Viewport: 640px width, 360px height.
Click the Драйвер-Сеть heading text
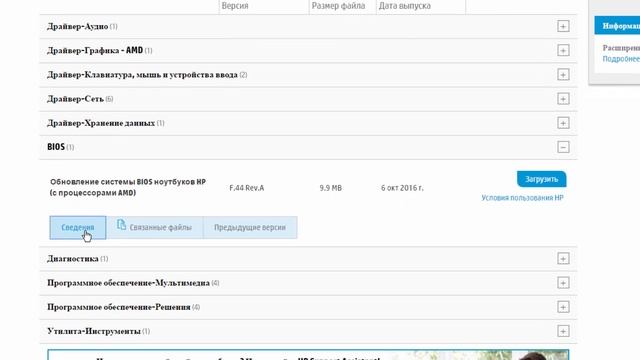pyautogui.click(x=76, y=99)
